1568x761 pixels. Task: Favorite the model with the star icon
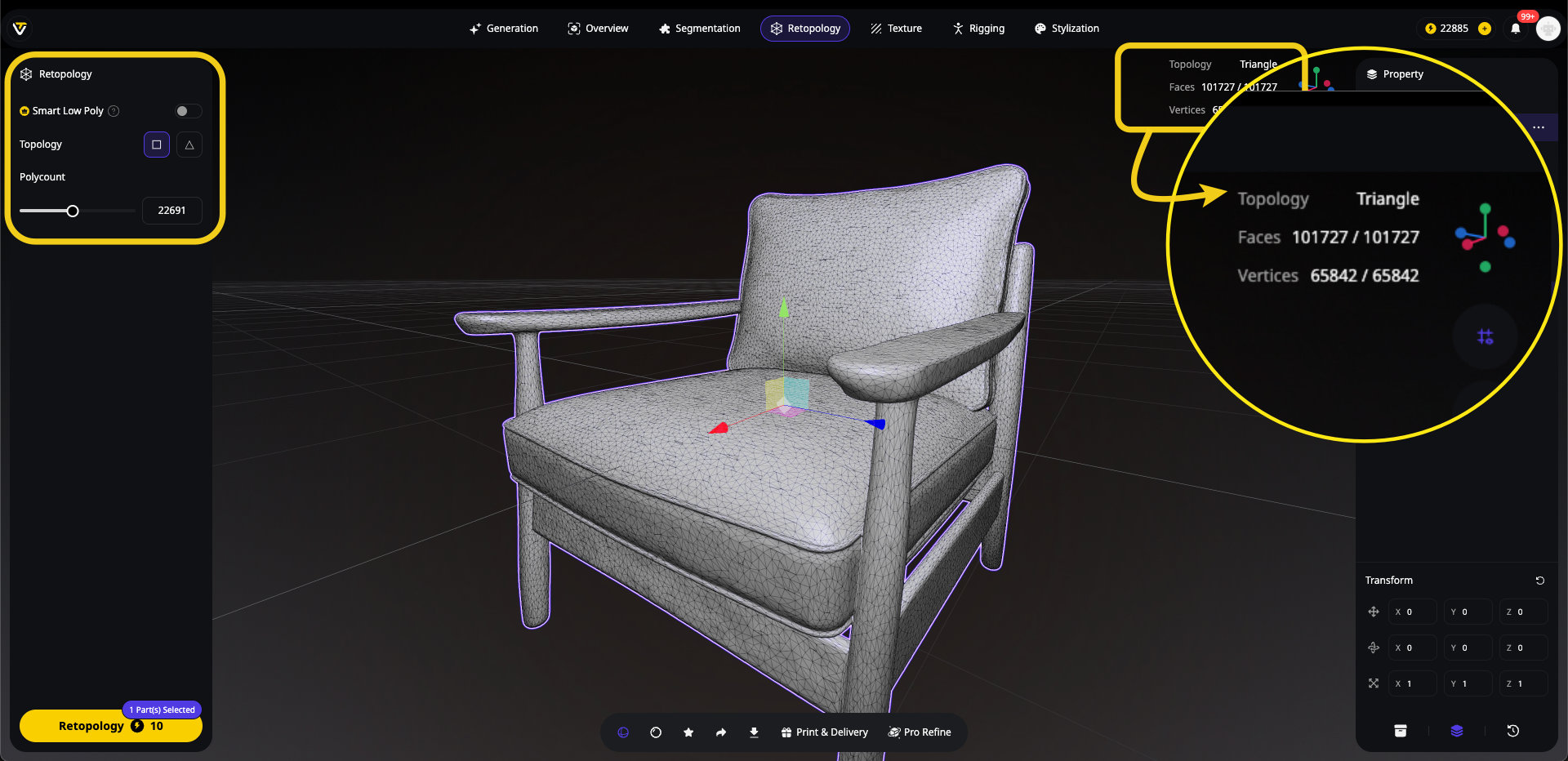pos(688,732)
